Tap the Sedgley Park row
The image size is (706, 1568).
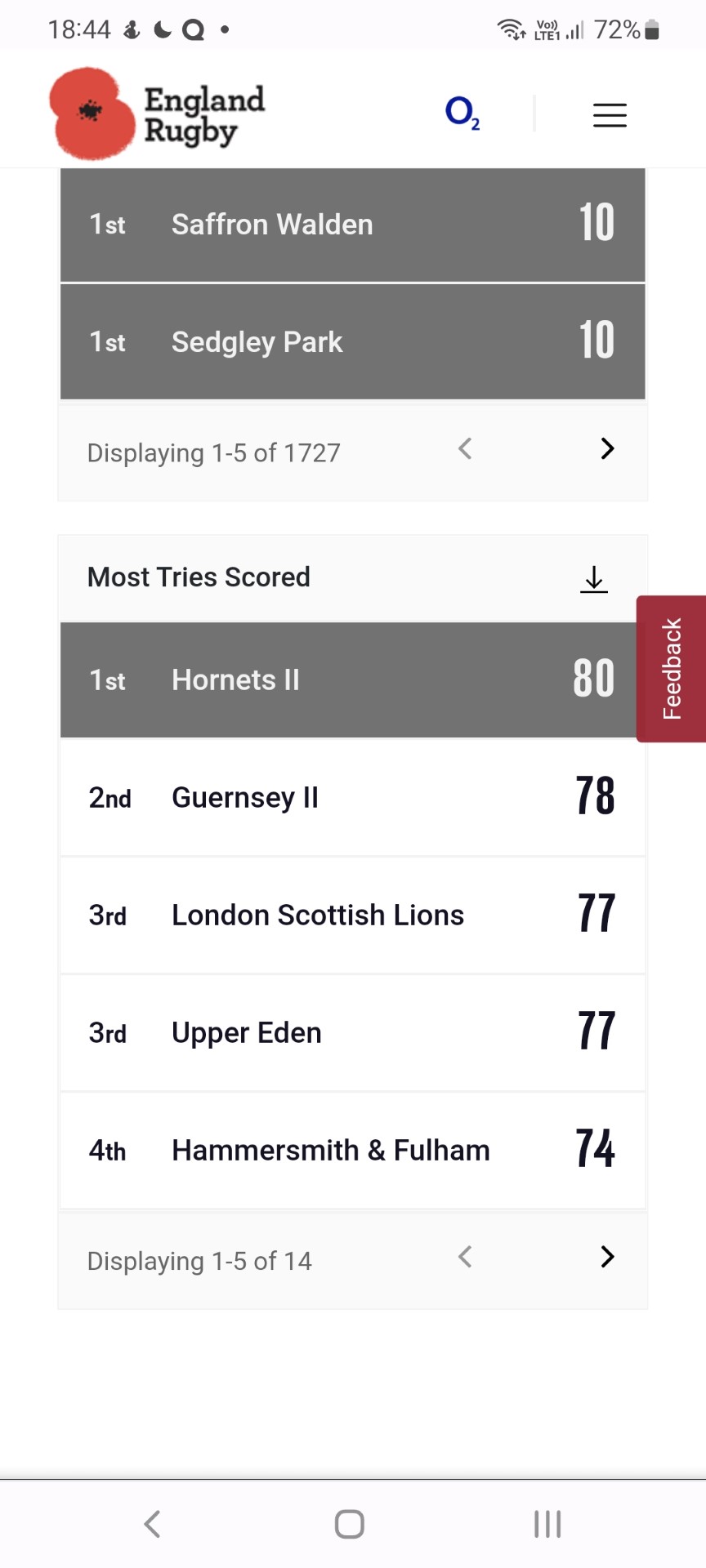tap(352, 342)
